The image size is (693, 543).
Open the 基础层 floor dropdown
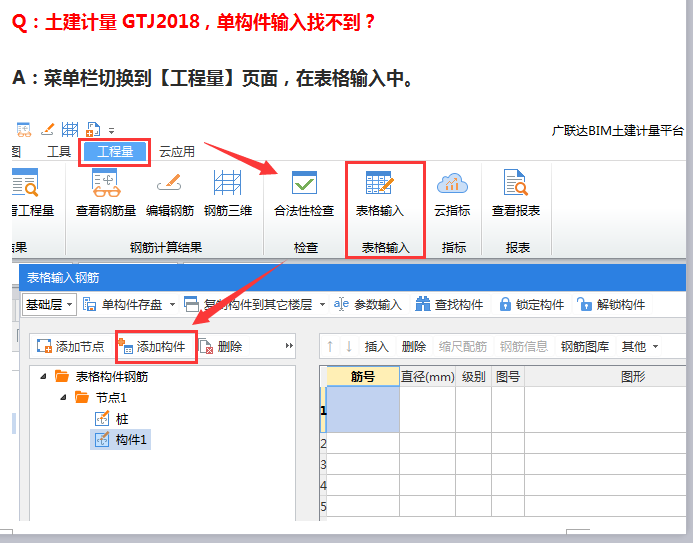tap(49, 304)
